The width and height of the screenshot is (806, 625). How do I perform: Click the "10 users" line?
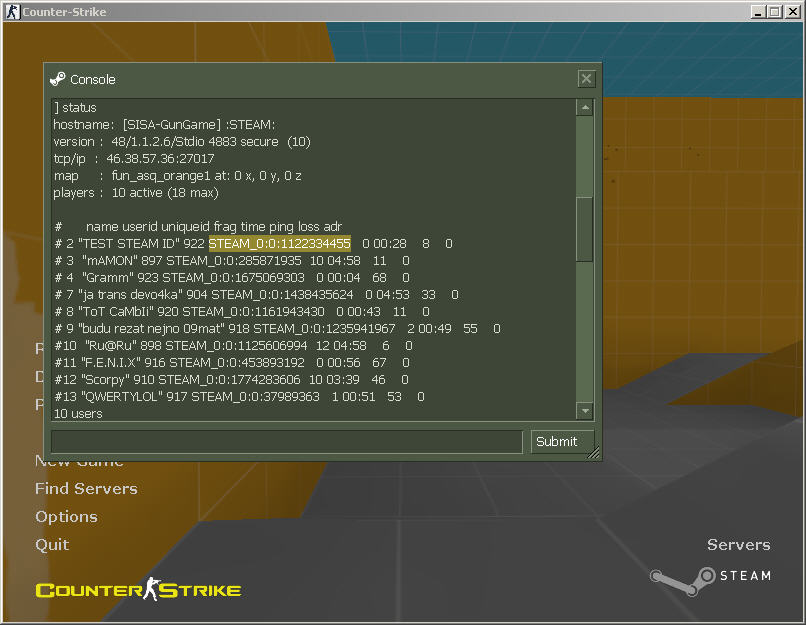(x=78, y=413)
